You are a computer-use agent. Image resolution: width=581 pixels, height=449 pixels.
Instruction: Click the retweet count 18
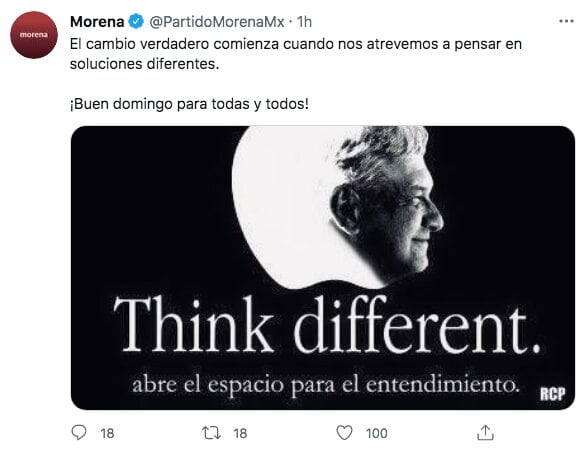pyautogui.click(x=240, y=433)
